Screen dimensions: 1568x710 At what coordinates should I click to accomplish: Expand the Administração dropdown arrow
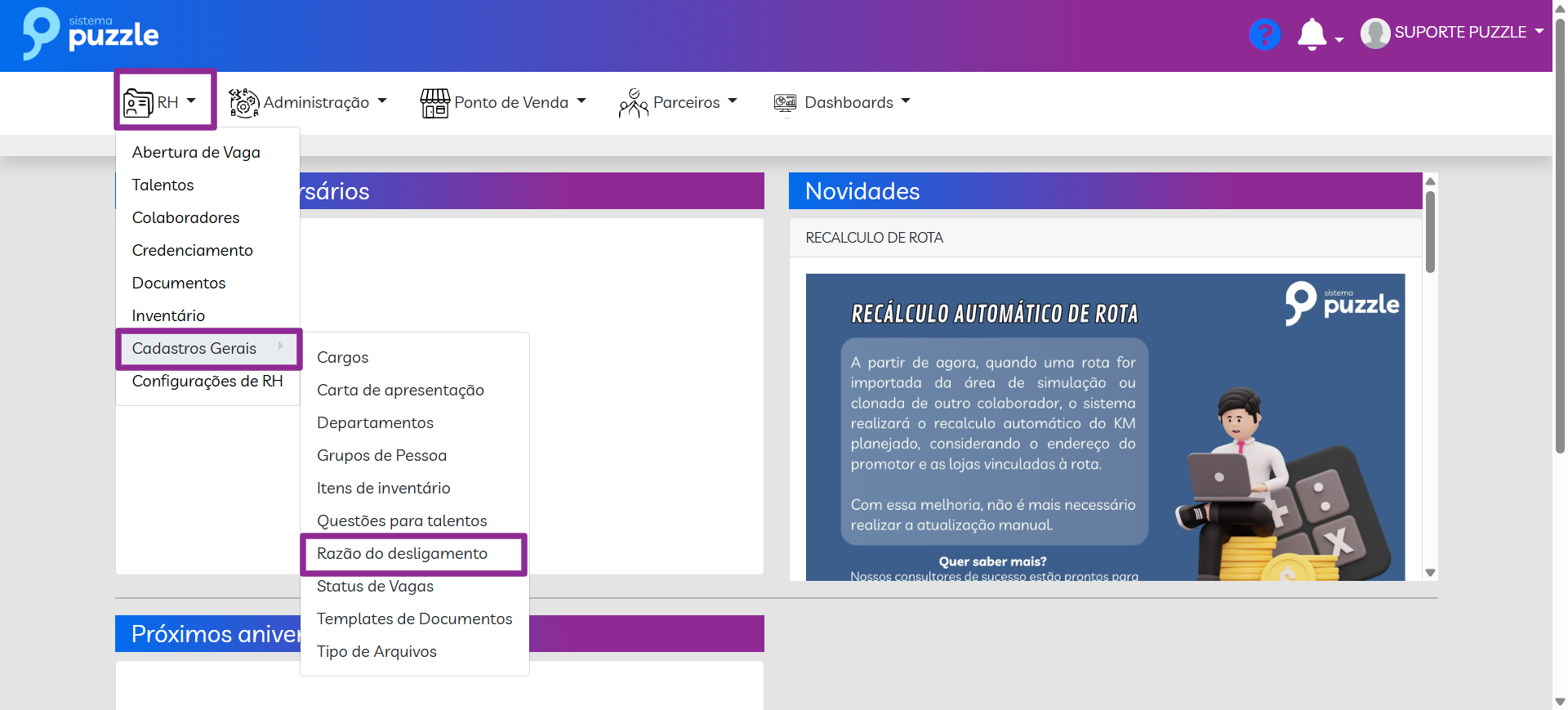382,101
